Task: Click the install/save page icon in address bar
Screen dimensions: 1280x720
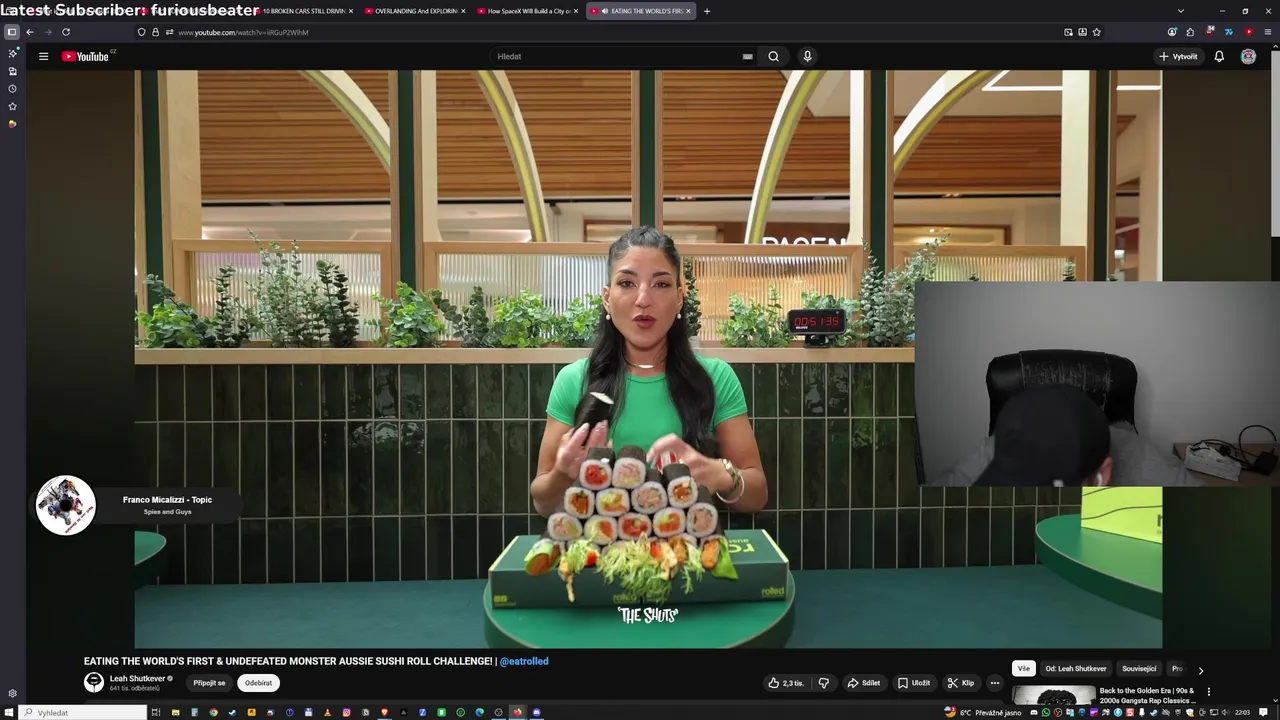Action: pos(1082,32)
